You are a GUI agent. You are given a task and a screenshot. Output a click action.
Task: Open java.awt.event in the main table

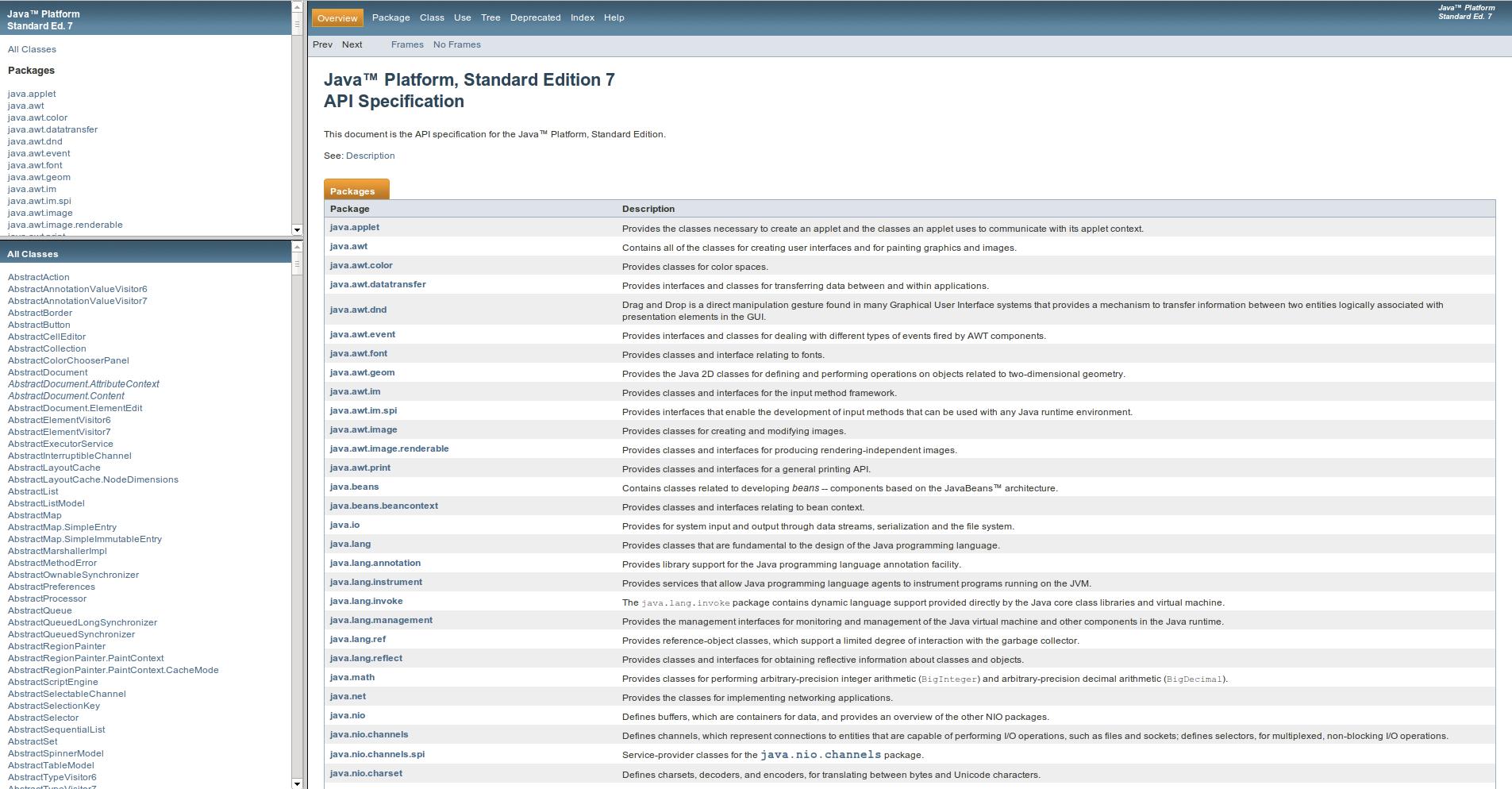pos(363,334)
